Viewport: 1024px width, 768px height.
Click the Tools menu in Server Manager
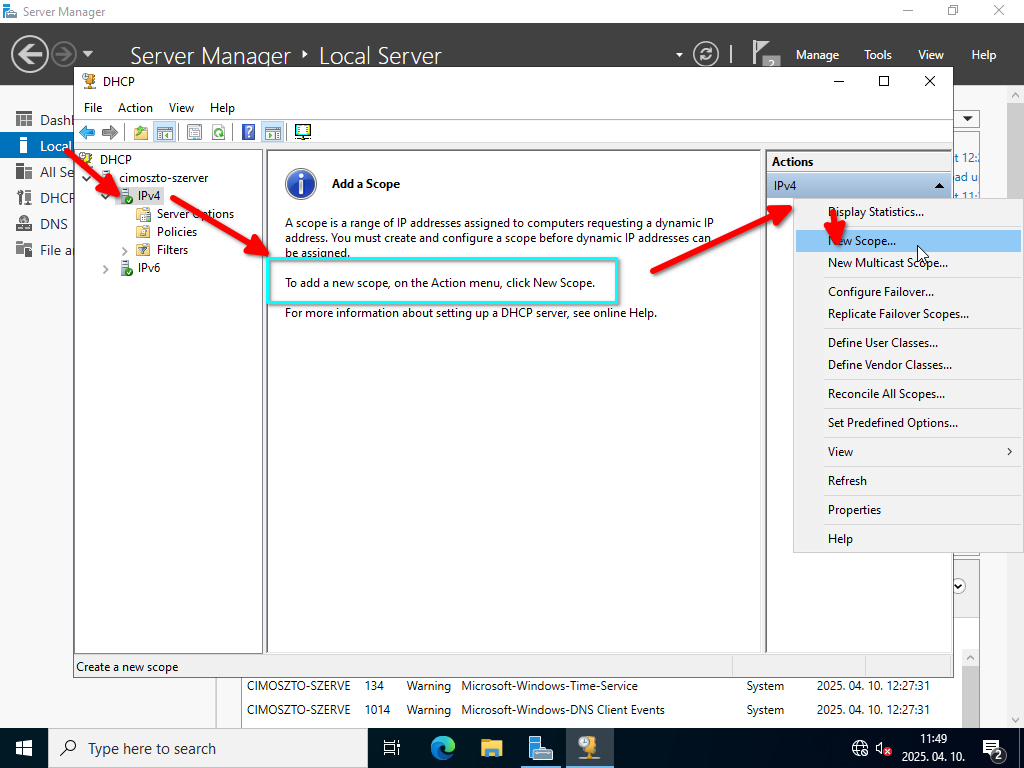pos(877,55)
